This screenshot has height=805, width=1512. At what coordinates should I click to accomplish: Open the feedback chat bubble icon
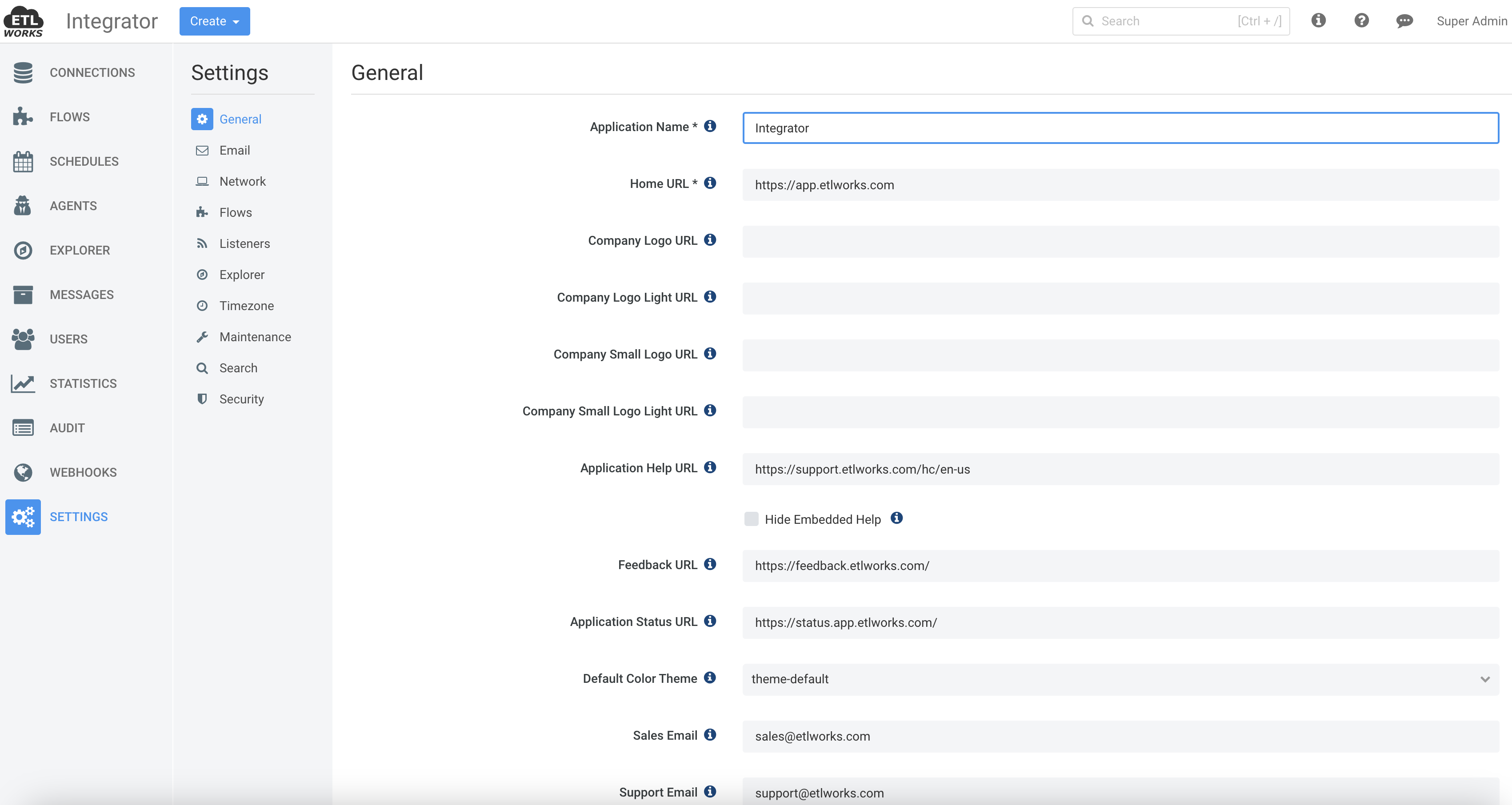1404,21
